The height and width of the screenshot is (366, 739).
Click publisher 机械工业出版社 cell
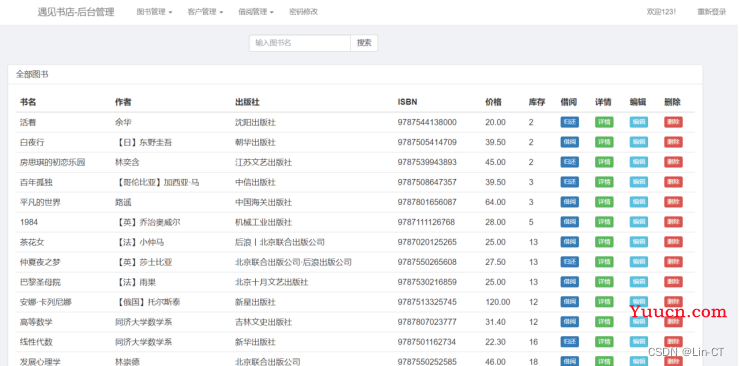point(263,222)
